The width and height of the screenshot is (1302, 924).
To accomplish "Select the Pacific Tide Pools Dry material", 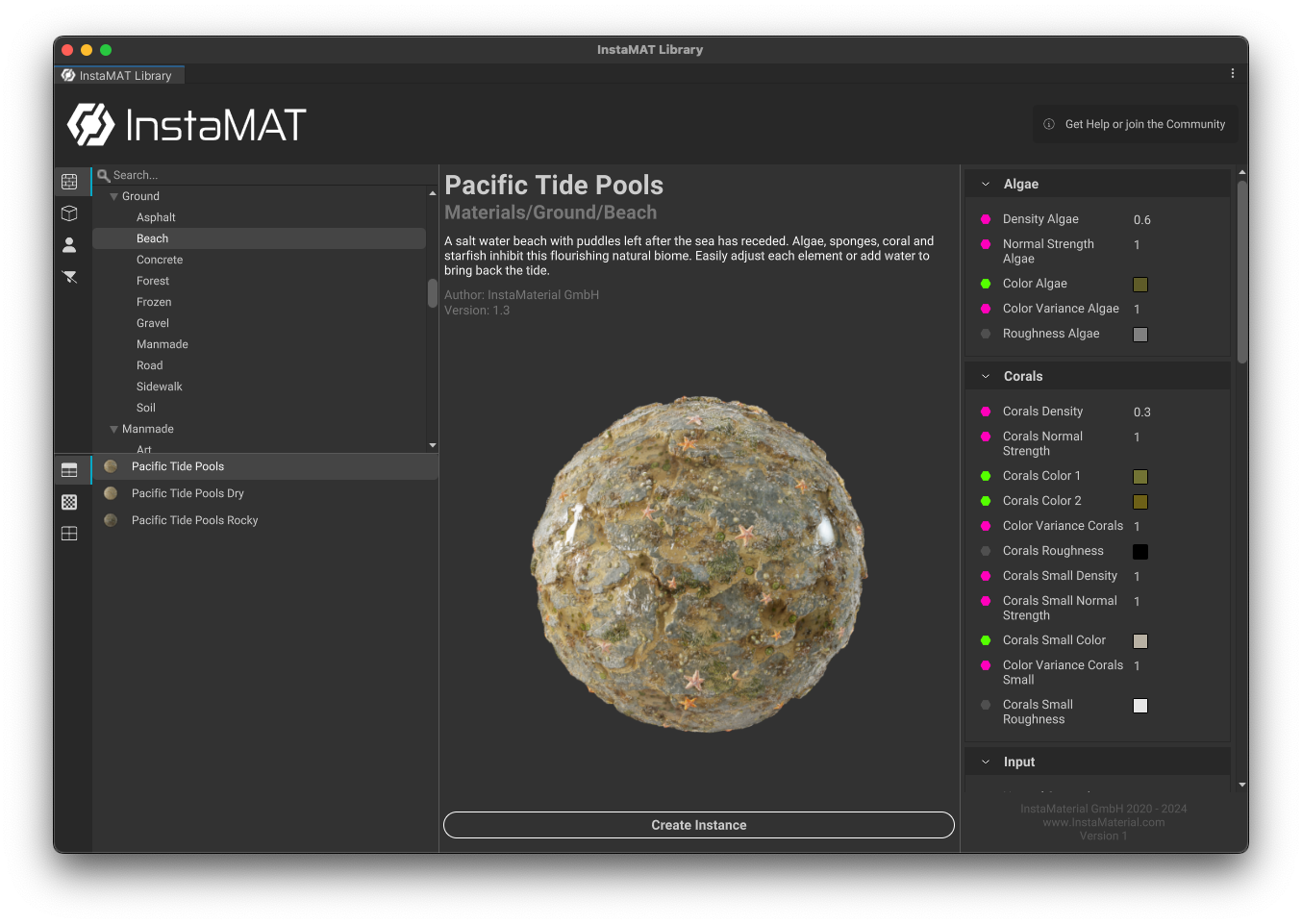I will pyautogui.click(x=265, y=493).
